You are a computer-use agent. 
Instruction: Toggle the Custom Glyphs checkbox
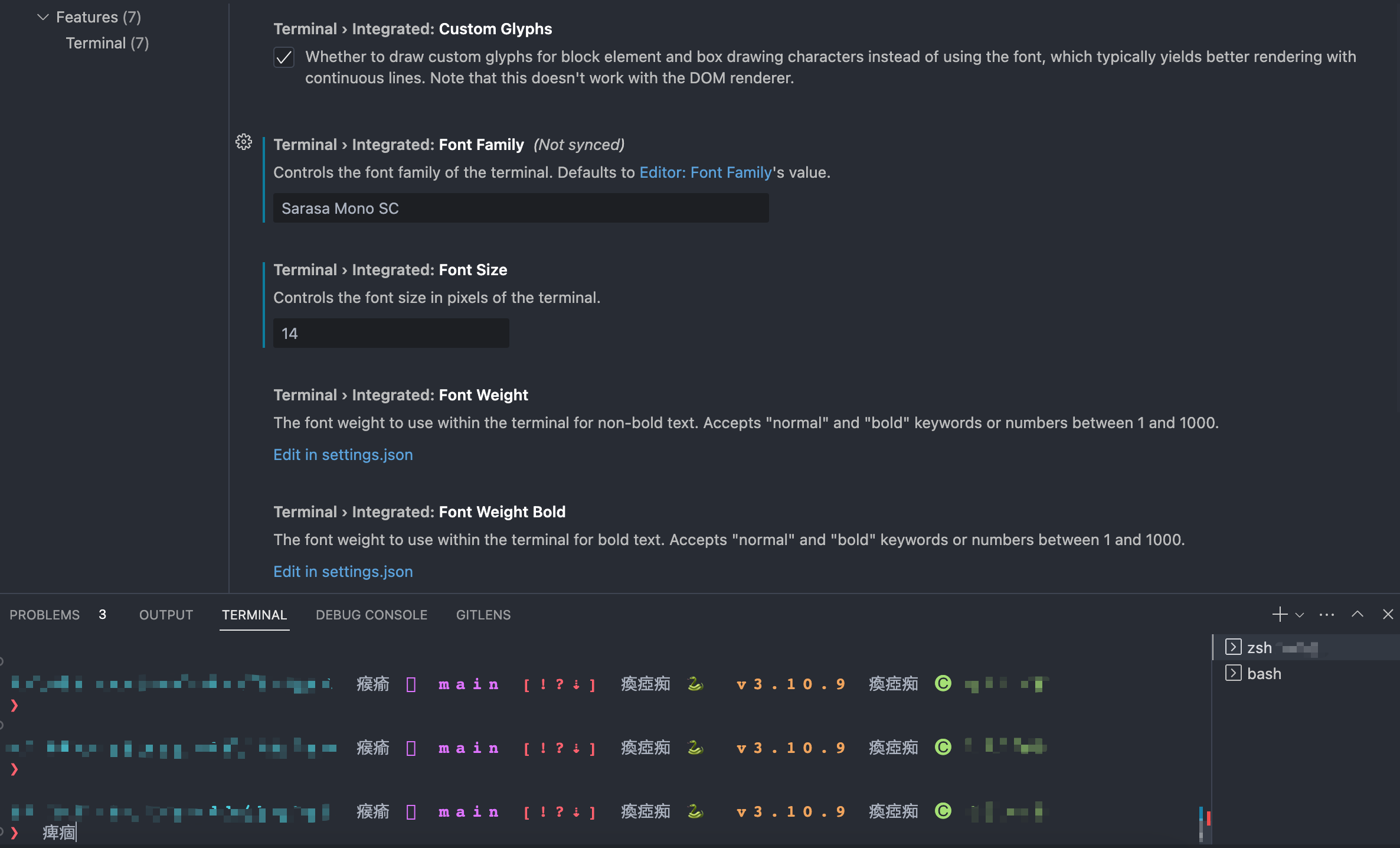284,57
